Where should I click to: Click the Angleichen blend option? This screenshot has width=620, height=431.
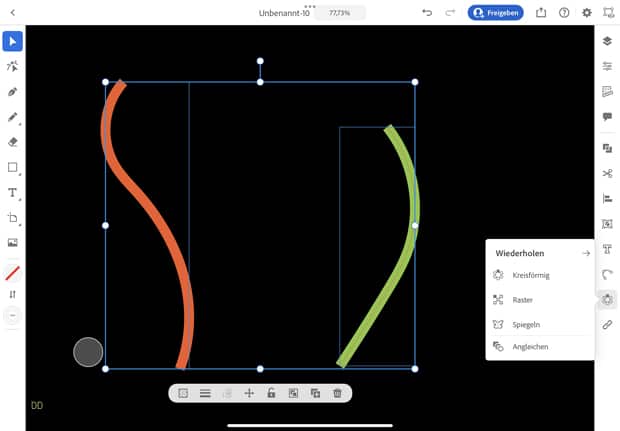(x=530, y=347)
